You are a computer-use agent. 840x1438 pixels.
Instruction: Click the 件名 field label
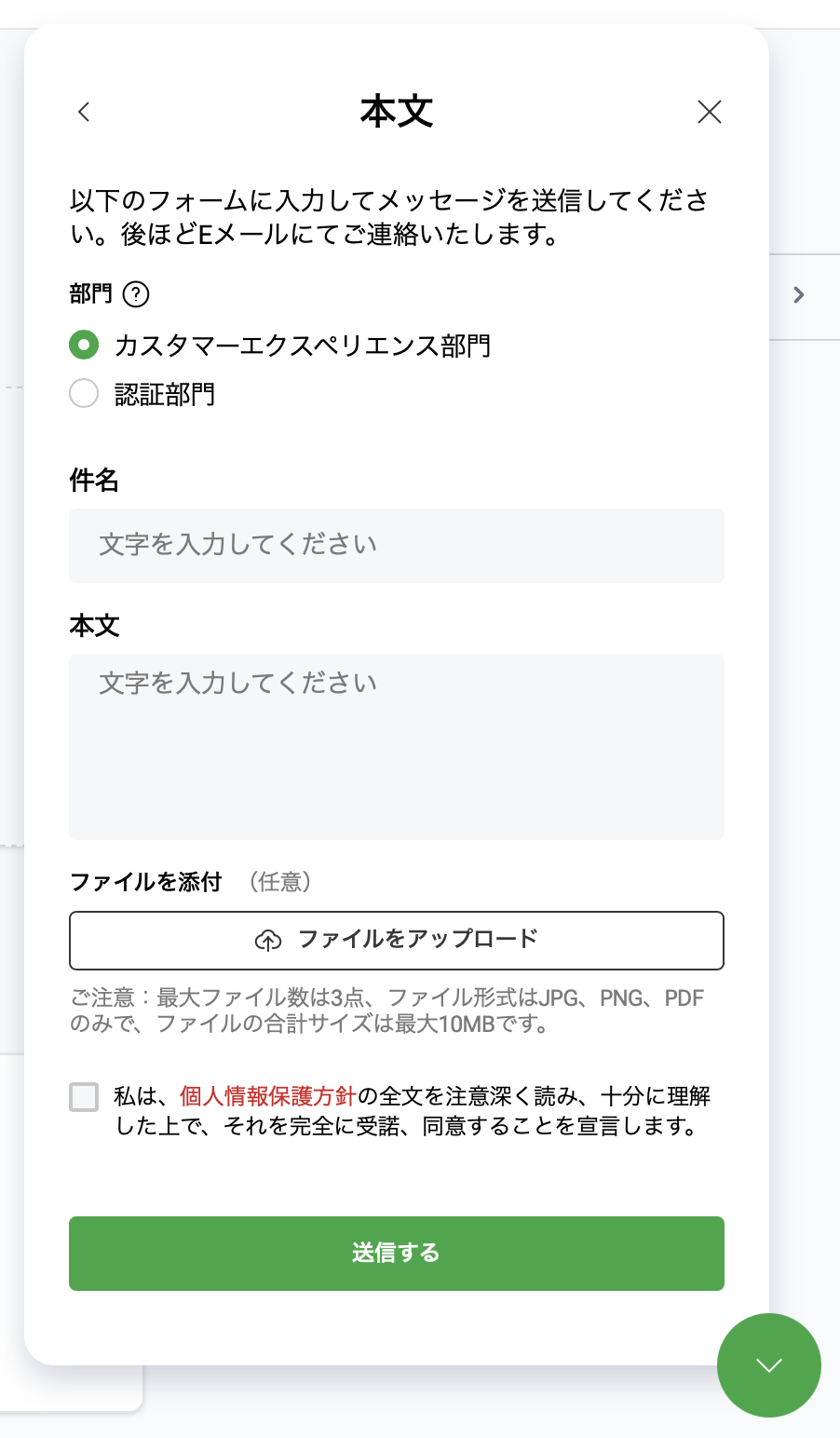(x=94, y=481)
